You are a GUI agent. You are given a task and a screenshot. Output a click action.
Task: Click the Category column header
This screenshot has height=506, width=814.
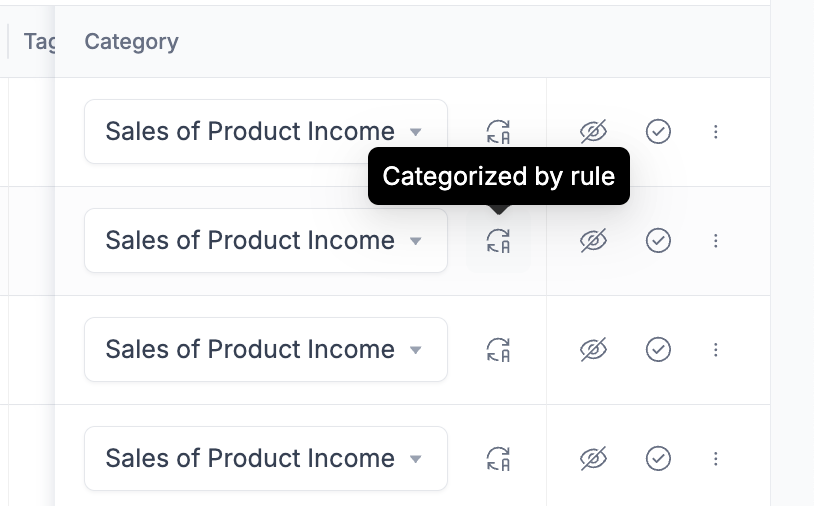(132, 42)
